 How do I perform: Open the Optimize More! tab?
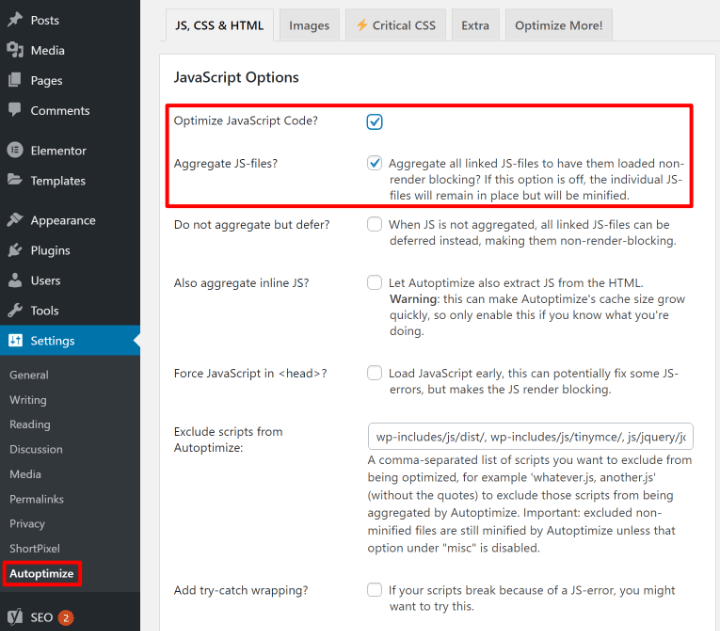558,25
